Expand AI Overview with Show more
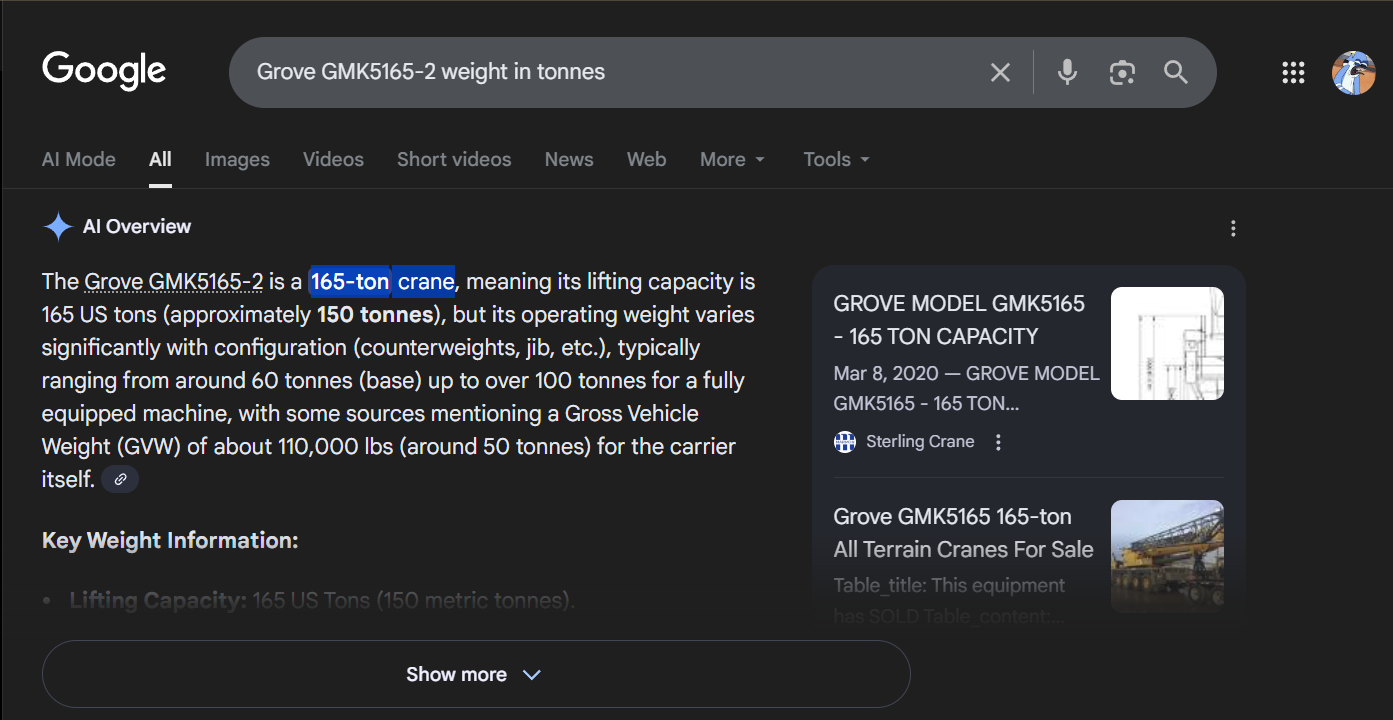The width and height of the screenshot is (1393, 720). tap(475, 674)
